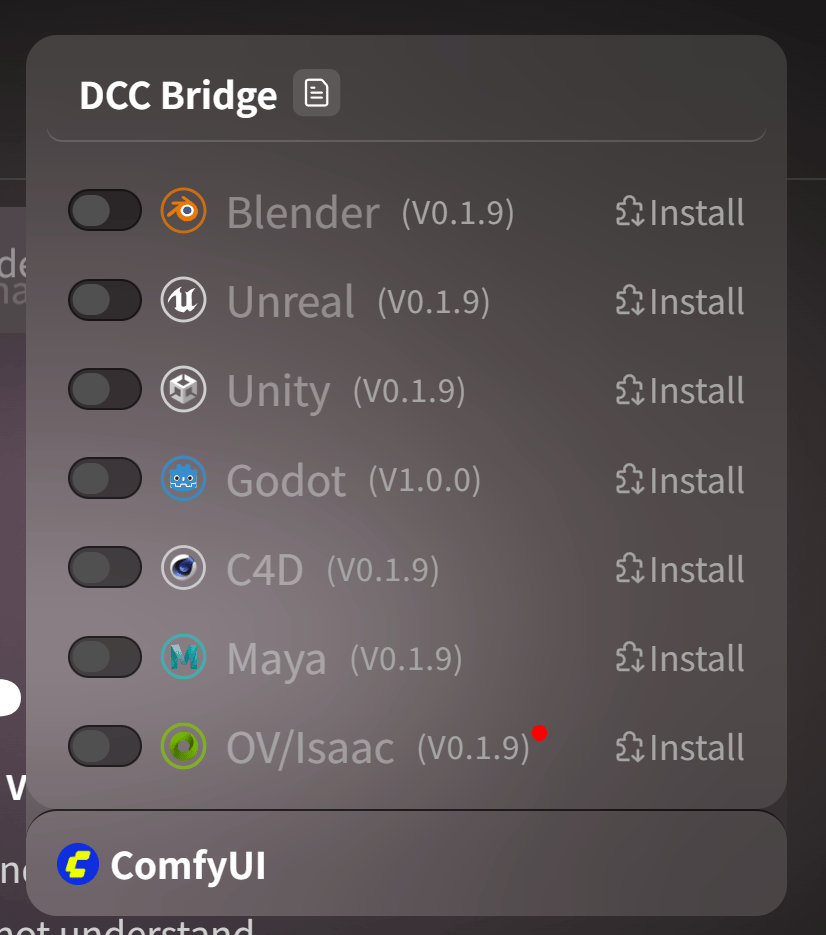Turn on the Unreal bridge switch

click(x=105, y=300)
